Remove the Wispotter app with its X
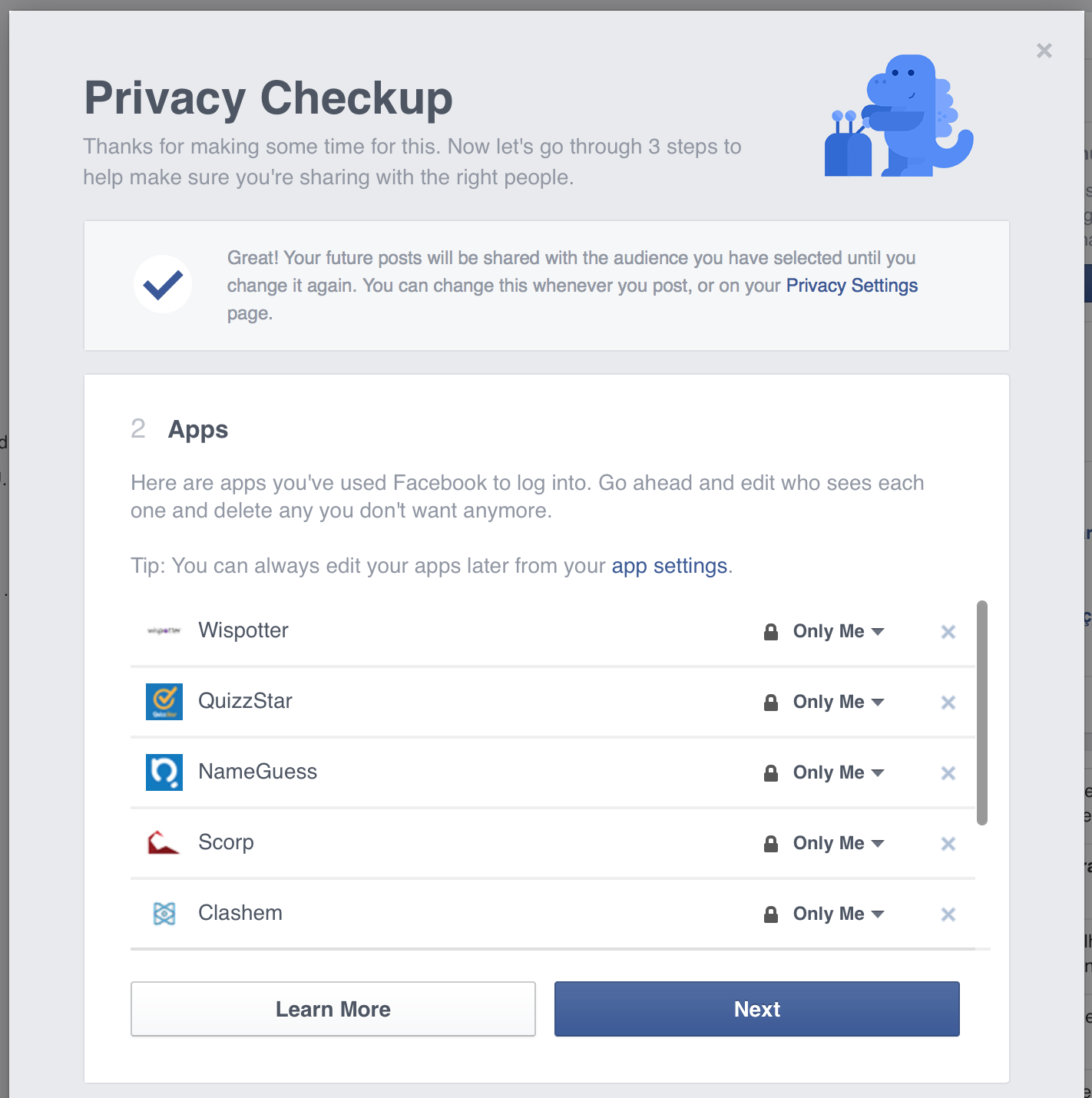This screenshot has width=1092, height=1098. tap(948, 632)
